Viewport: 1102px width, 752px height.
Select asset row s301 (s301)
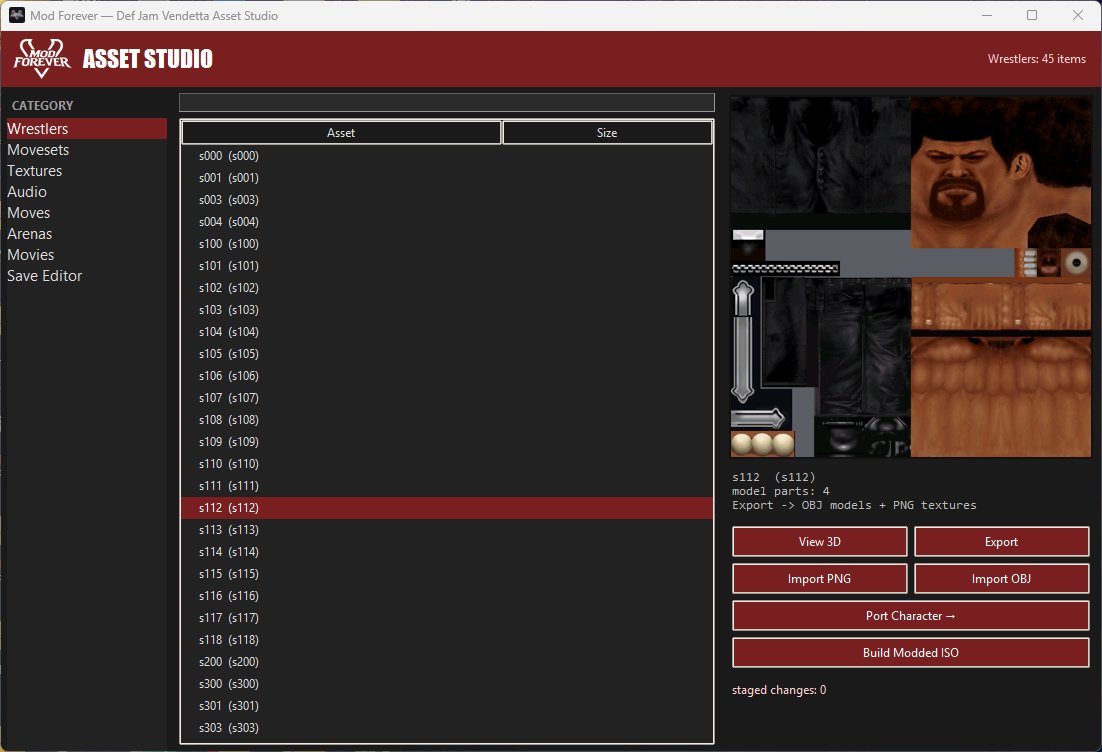point(447,706)
